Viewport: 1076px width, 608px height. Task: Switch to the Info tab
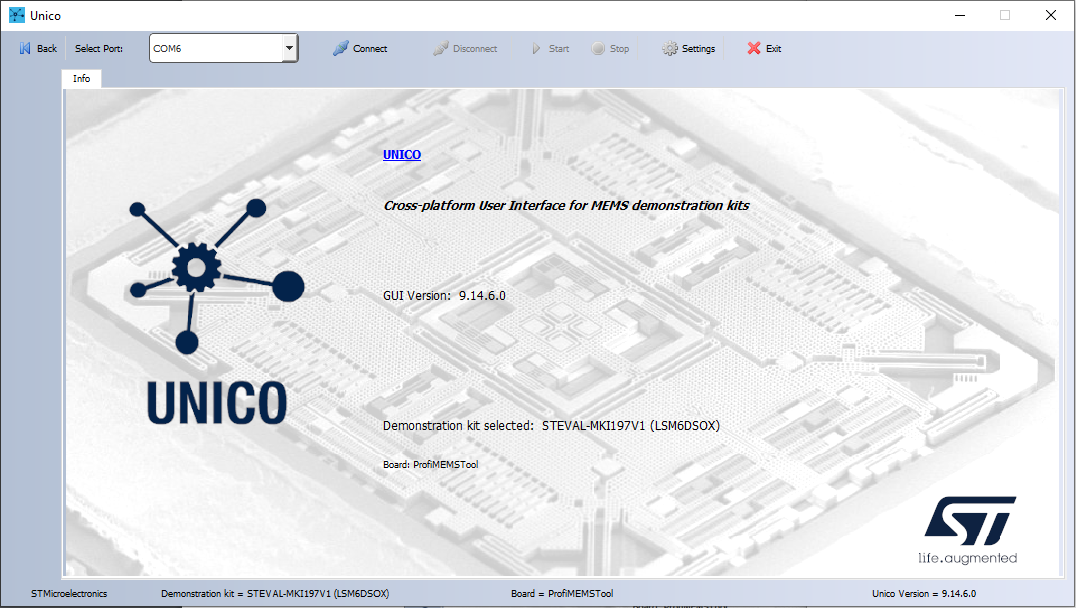pos(81,78)
